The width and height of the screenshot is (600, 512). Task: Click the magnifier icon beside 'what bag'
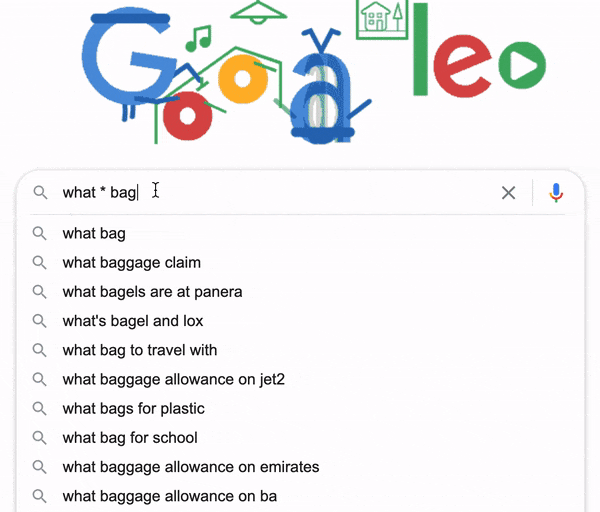pyautogui.click(x=40, y=234)
